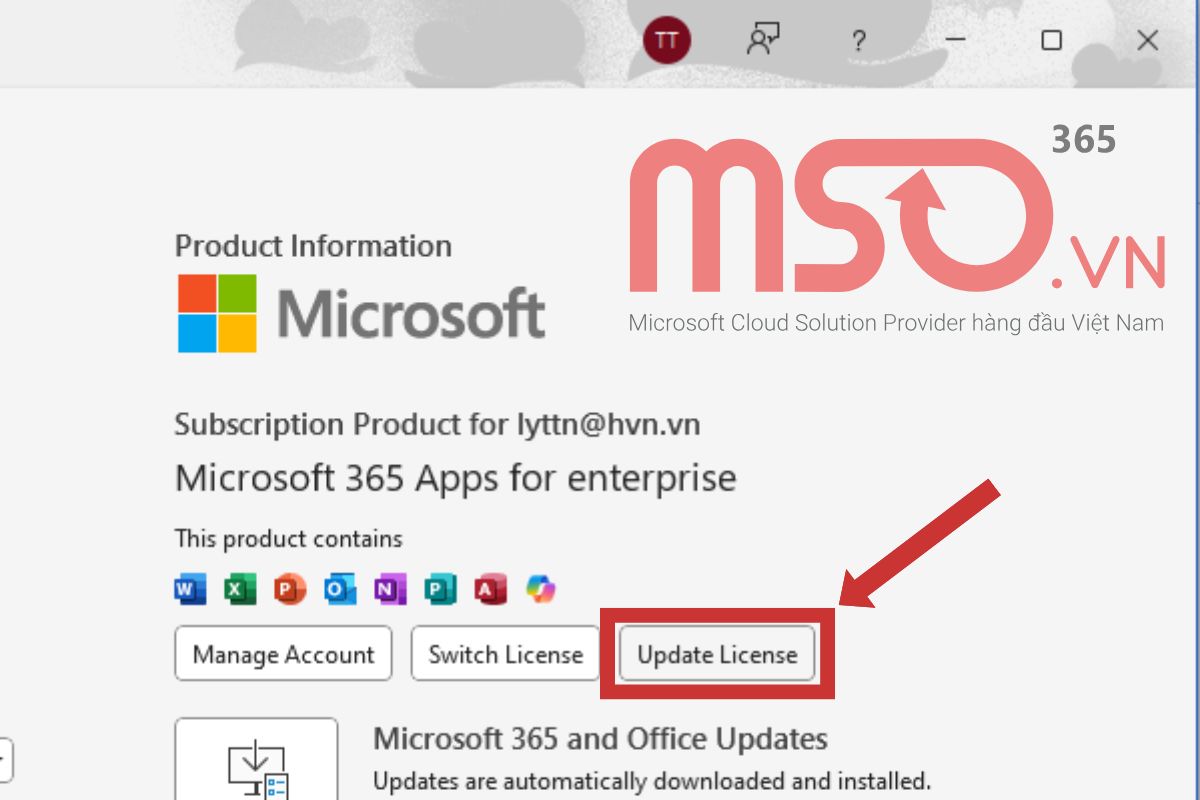Open Help question mark icon
Viewport: 1200px width, 800px height.
coord(858,42)
